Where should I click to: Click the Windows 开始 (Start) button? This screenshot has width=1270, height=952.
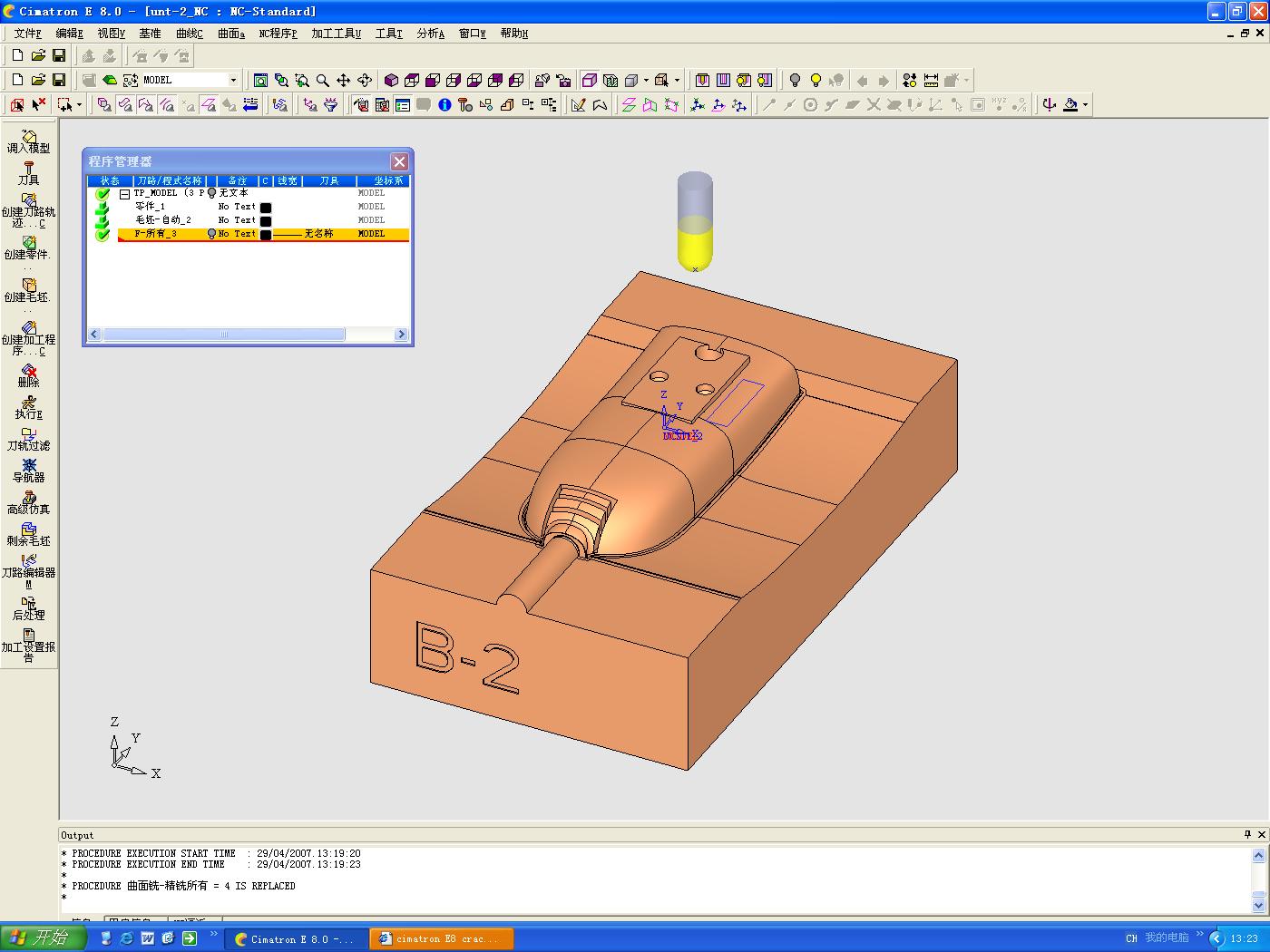[x=44, y=938]
